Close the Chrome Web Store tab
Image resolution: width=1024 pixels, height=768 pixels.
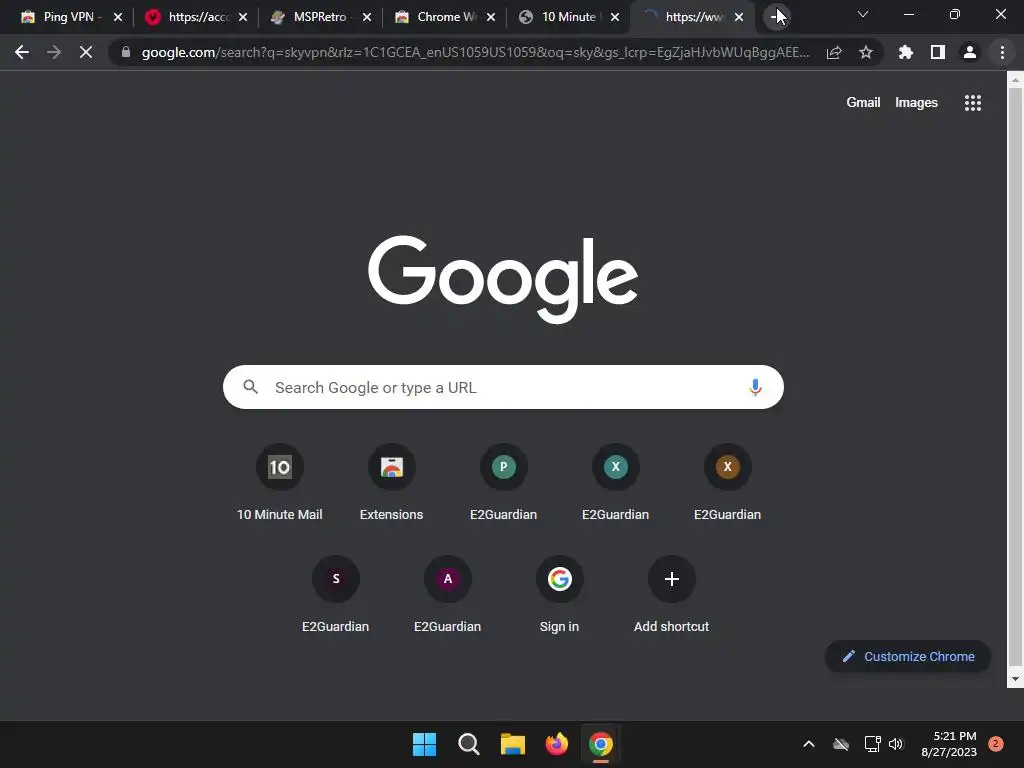point(491,17)
